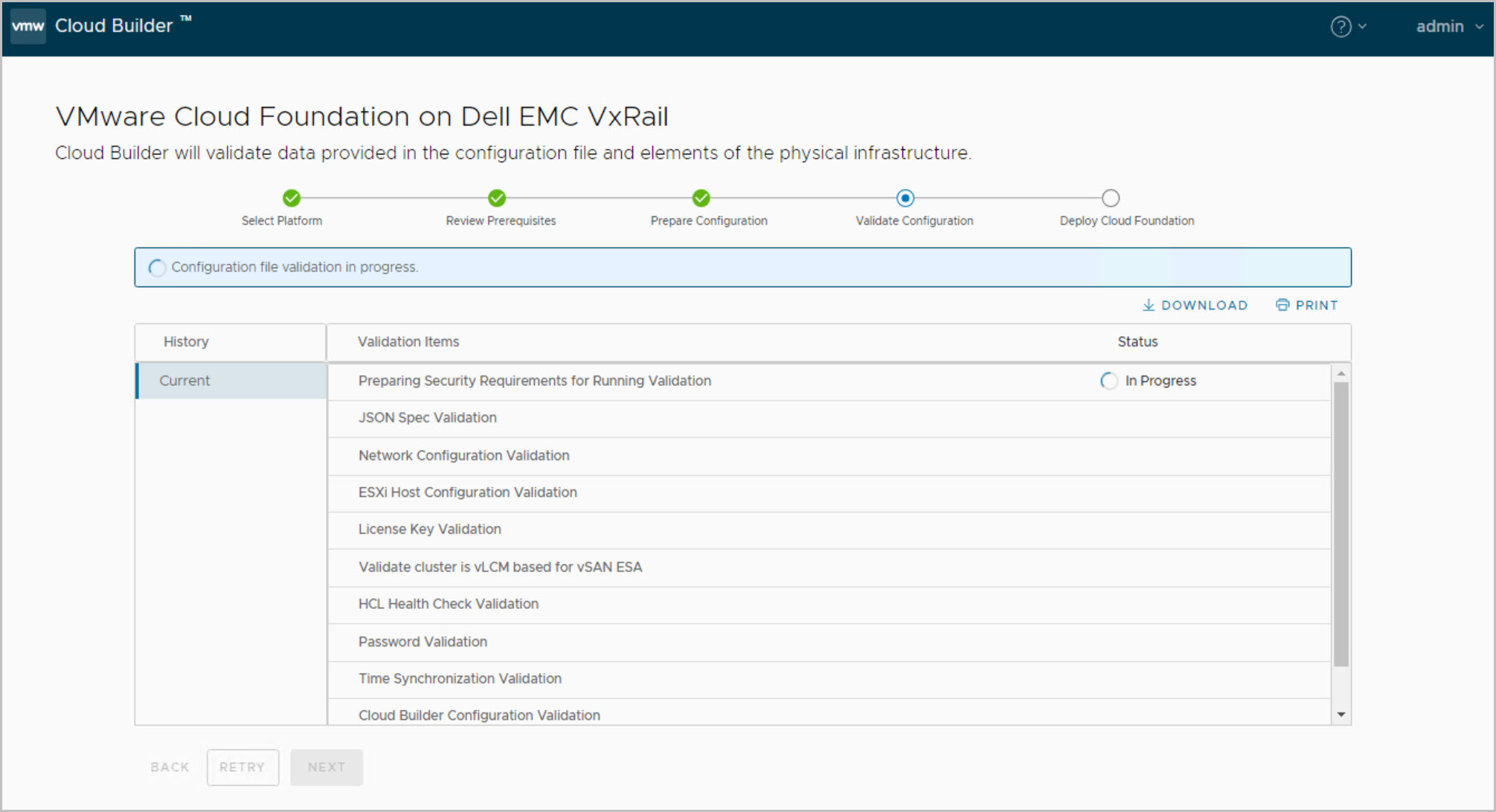This screenshot has width=1496, height=812.
Task: Click the BACK button
Action: click(x=170, y=767)
